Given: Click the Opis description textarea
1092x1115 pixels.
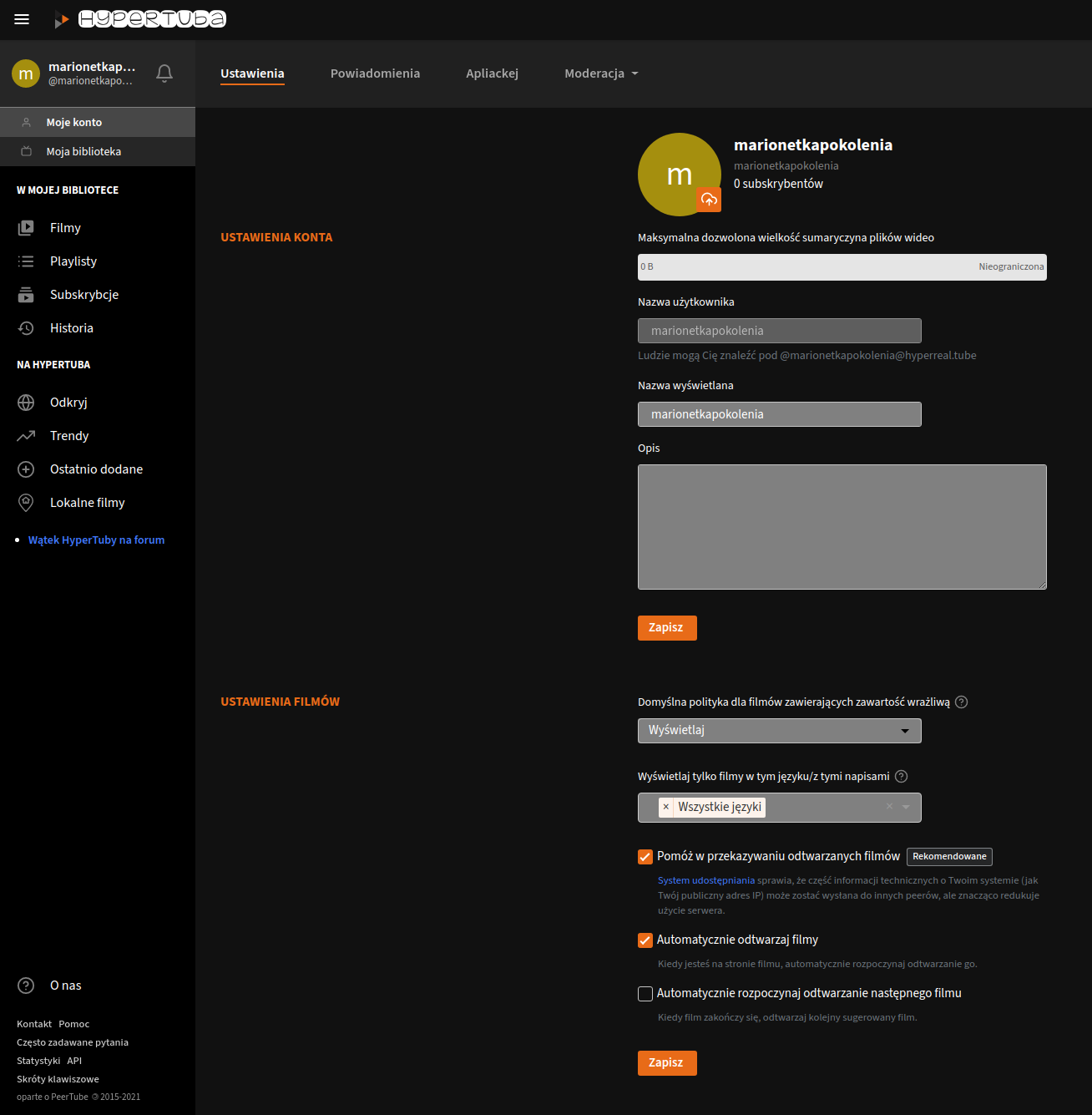Looking at the screenshot, I should [842, 527].
